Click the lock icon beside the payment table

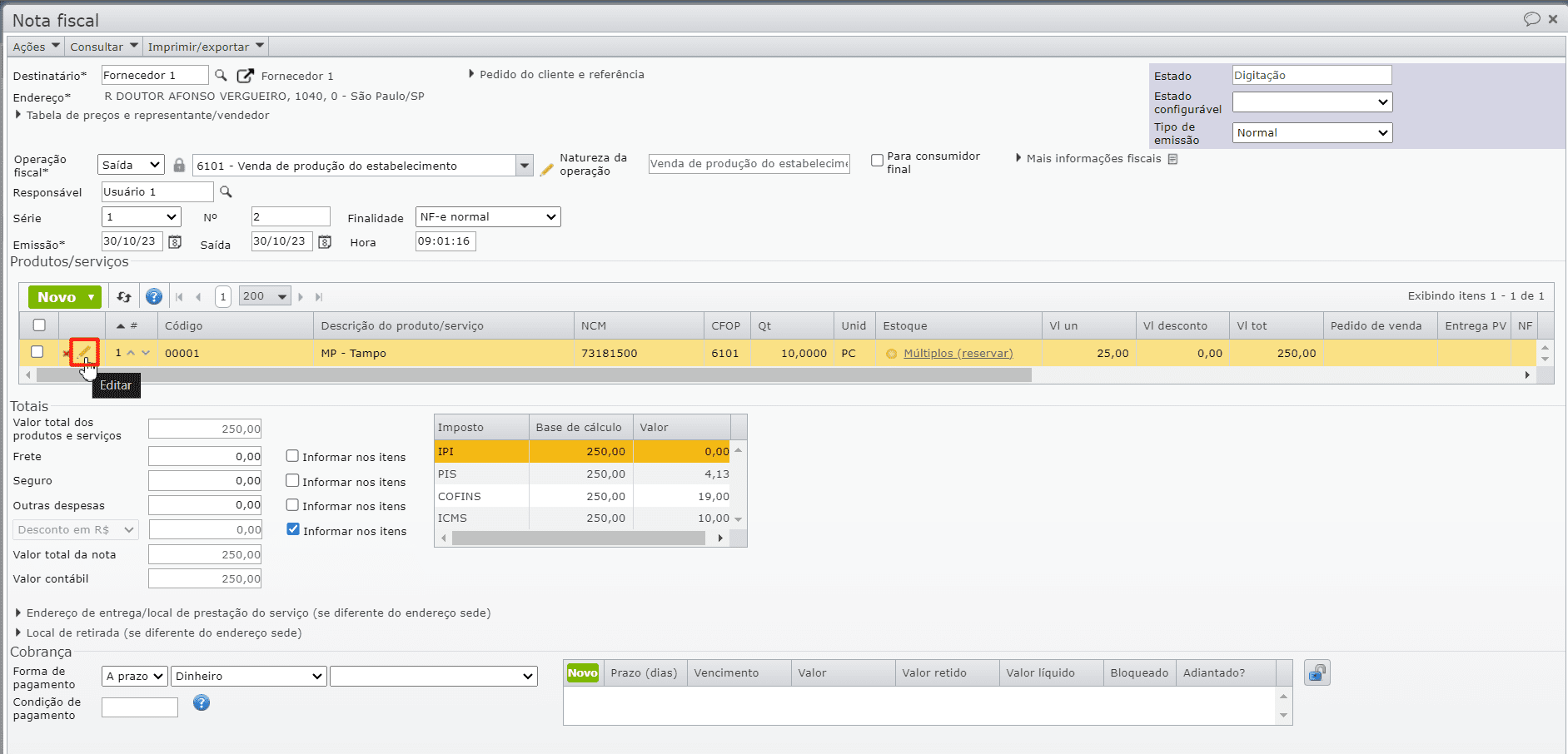(x=1317, y=672)
